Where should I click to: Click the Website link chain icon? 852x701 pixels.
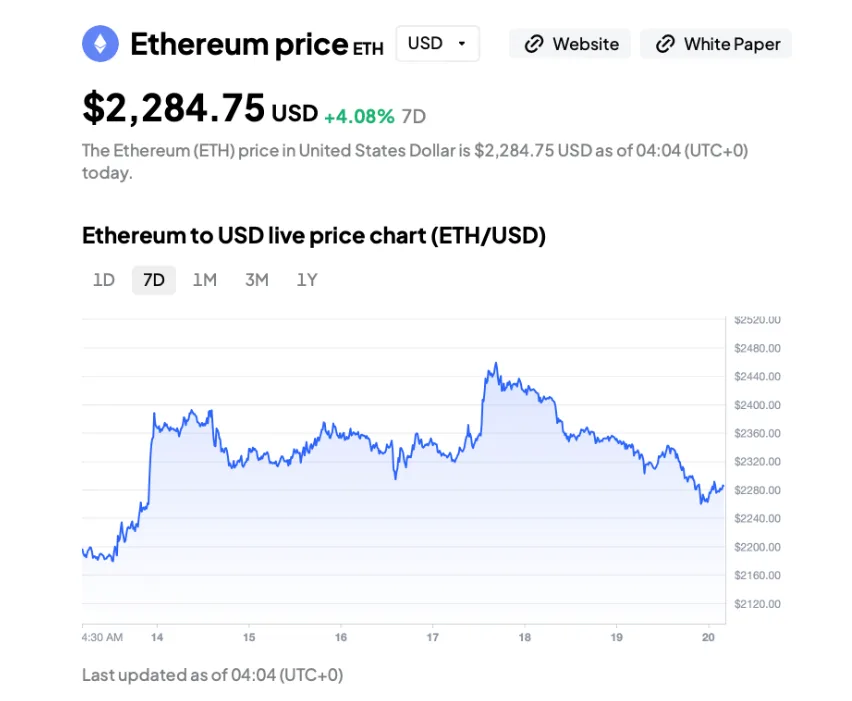click(x=534, y=44)
